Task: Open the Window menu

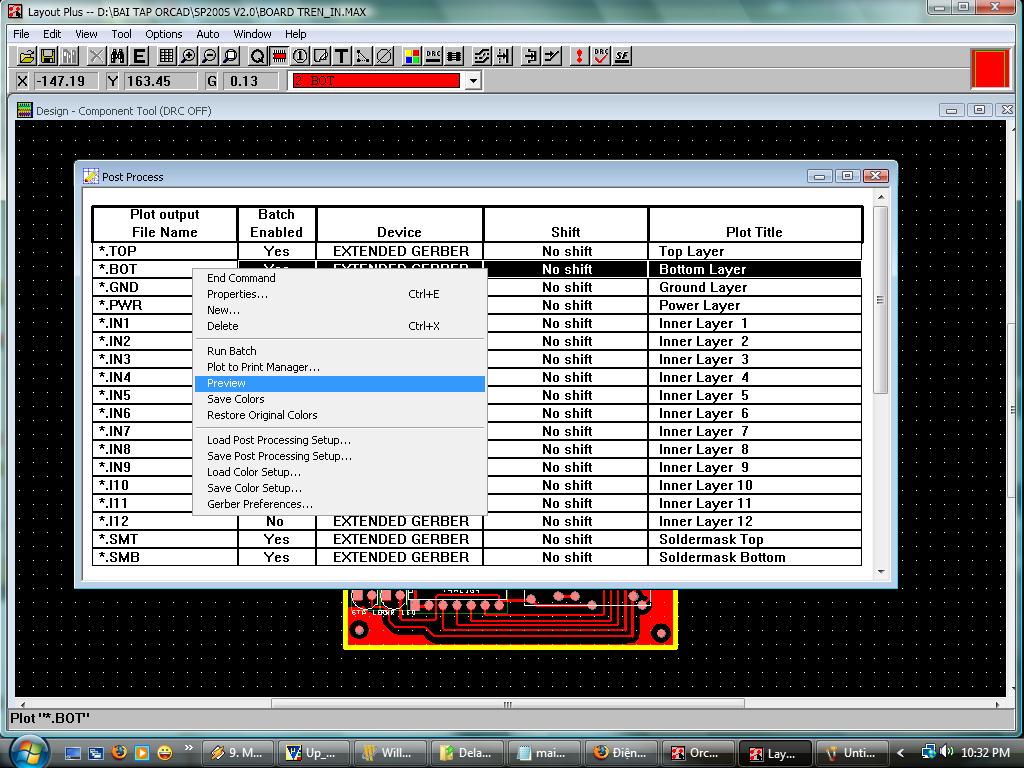Action: coord(252,34)
